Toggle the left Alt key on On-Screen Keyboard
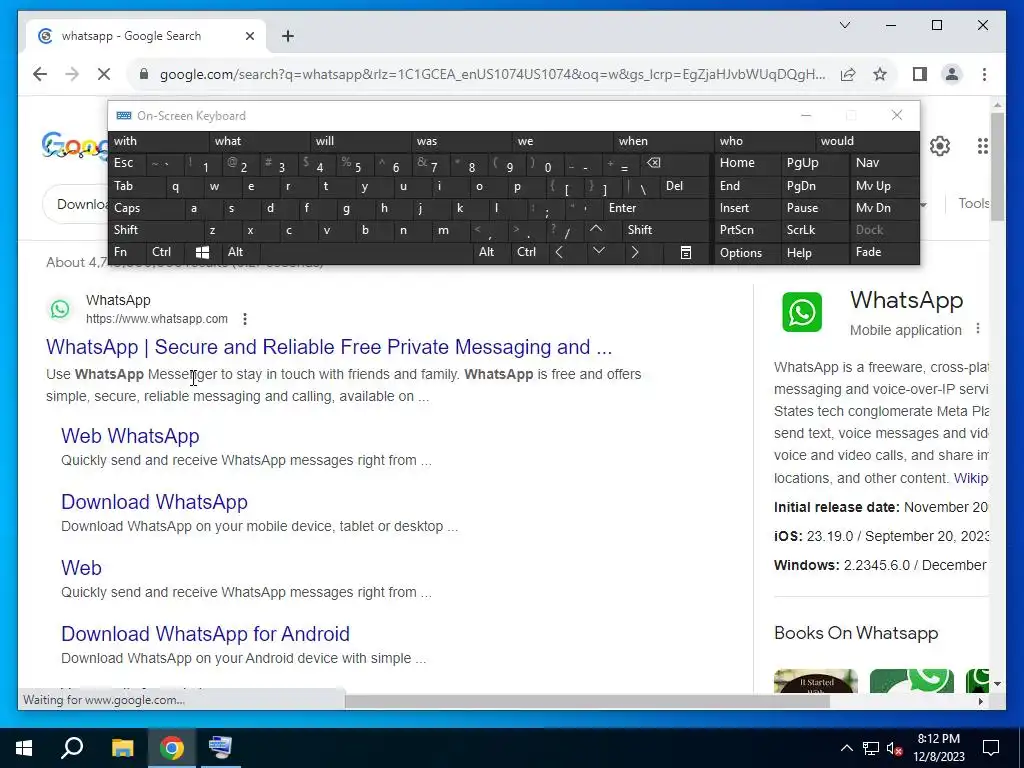The width and height of the screenshot is (1024, 768). (x=240, y=252)
